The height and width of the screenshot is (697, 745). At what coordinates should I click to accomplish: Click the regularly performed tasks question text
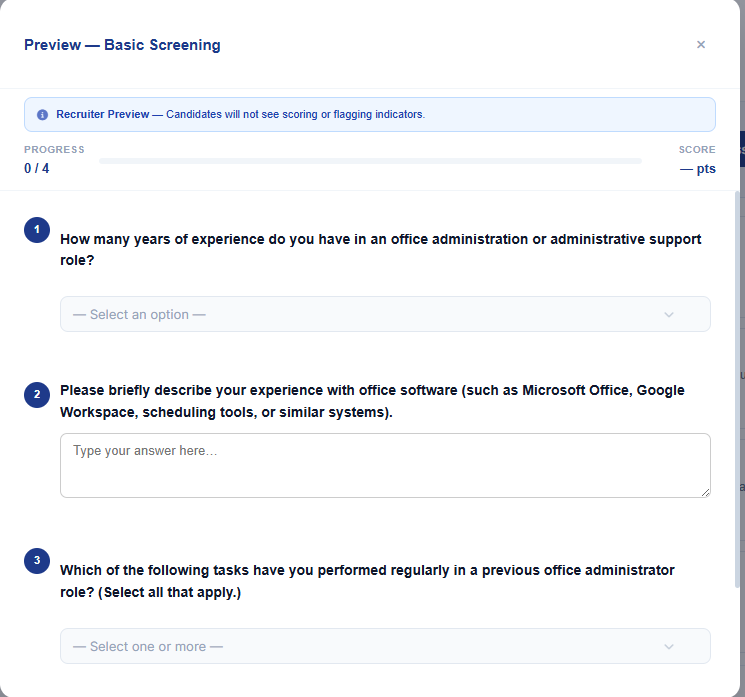click(x=367, y=581)
